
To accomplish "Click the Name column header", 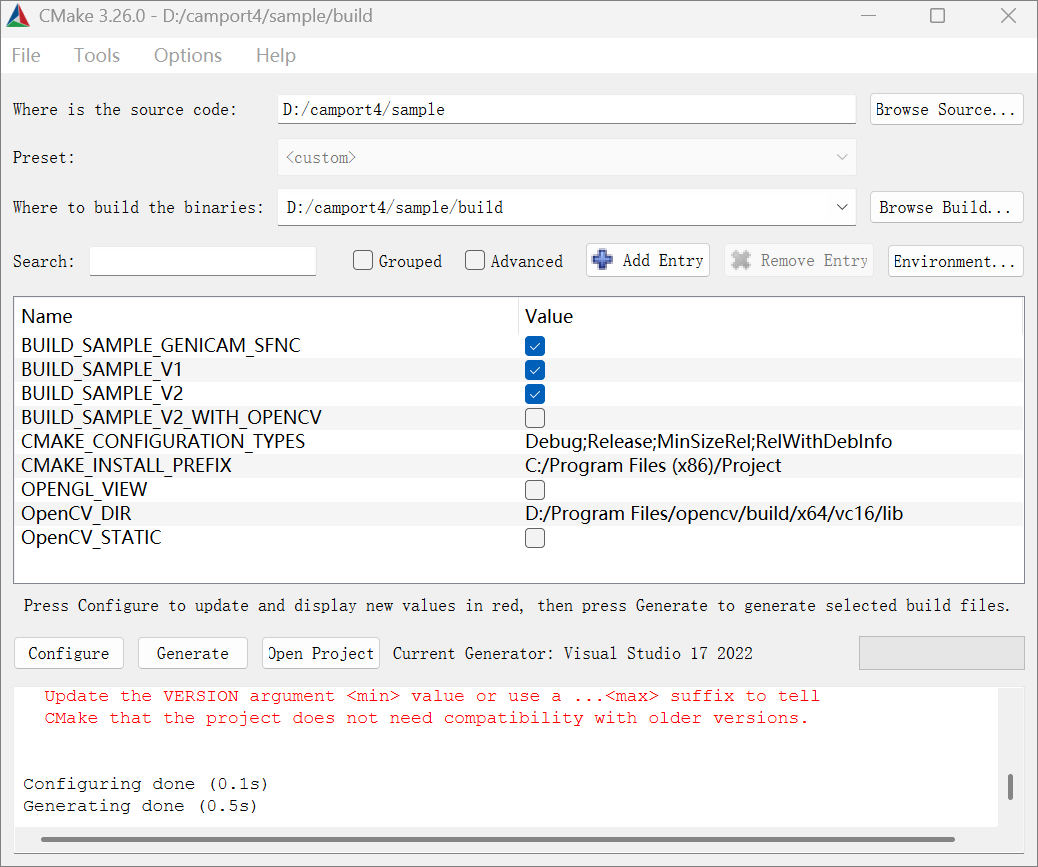I will click(x=46, y=316).
